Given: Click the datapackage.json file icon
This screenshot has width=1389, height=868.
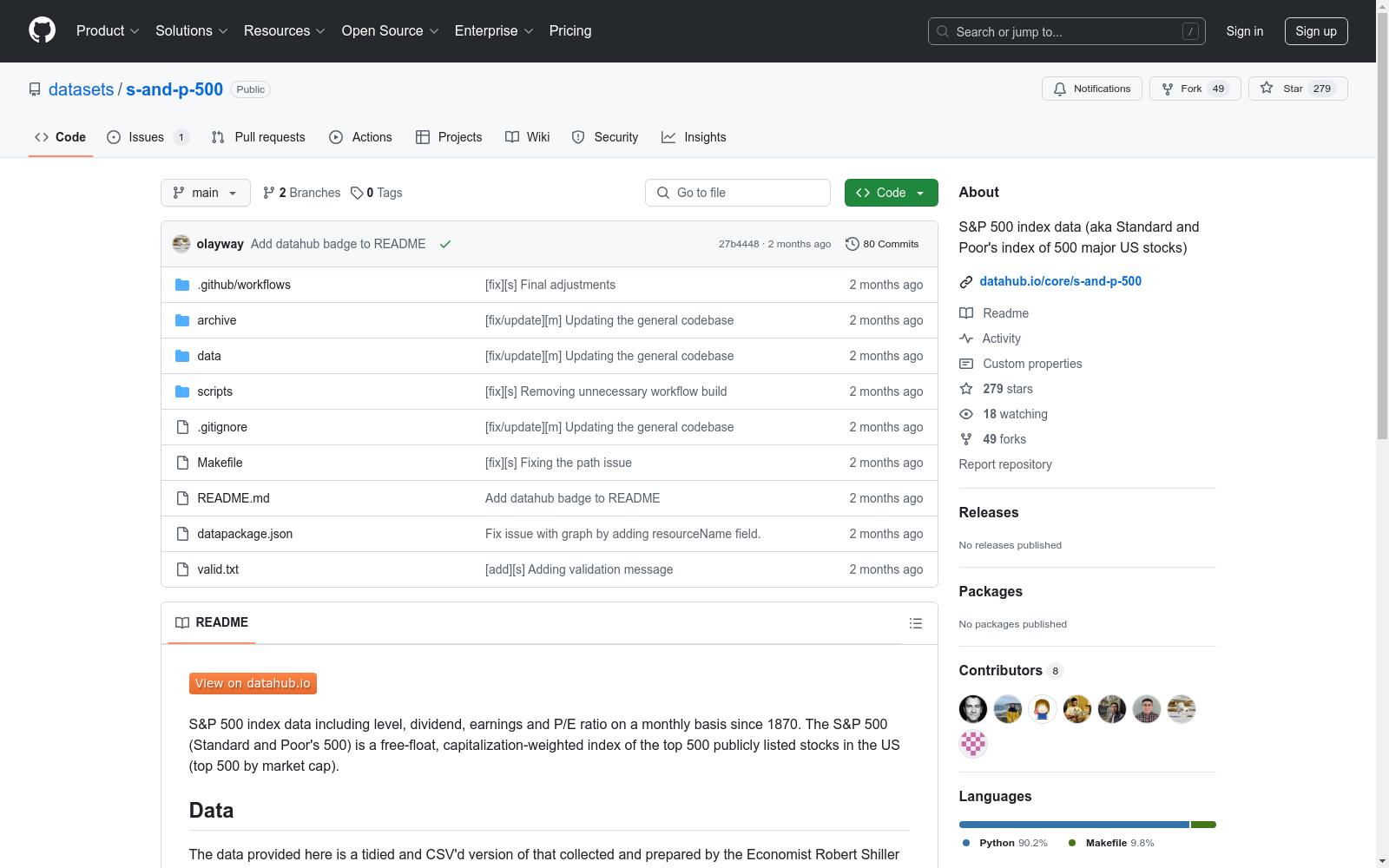Looking at the screenshot, I should click(182, 534).
